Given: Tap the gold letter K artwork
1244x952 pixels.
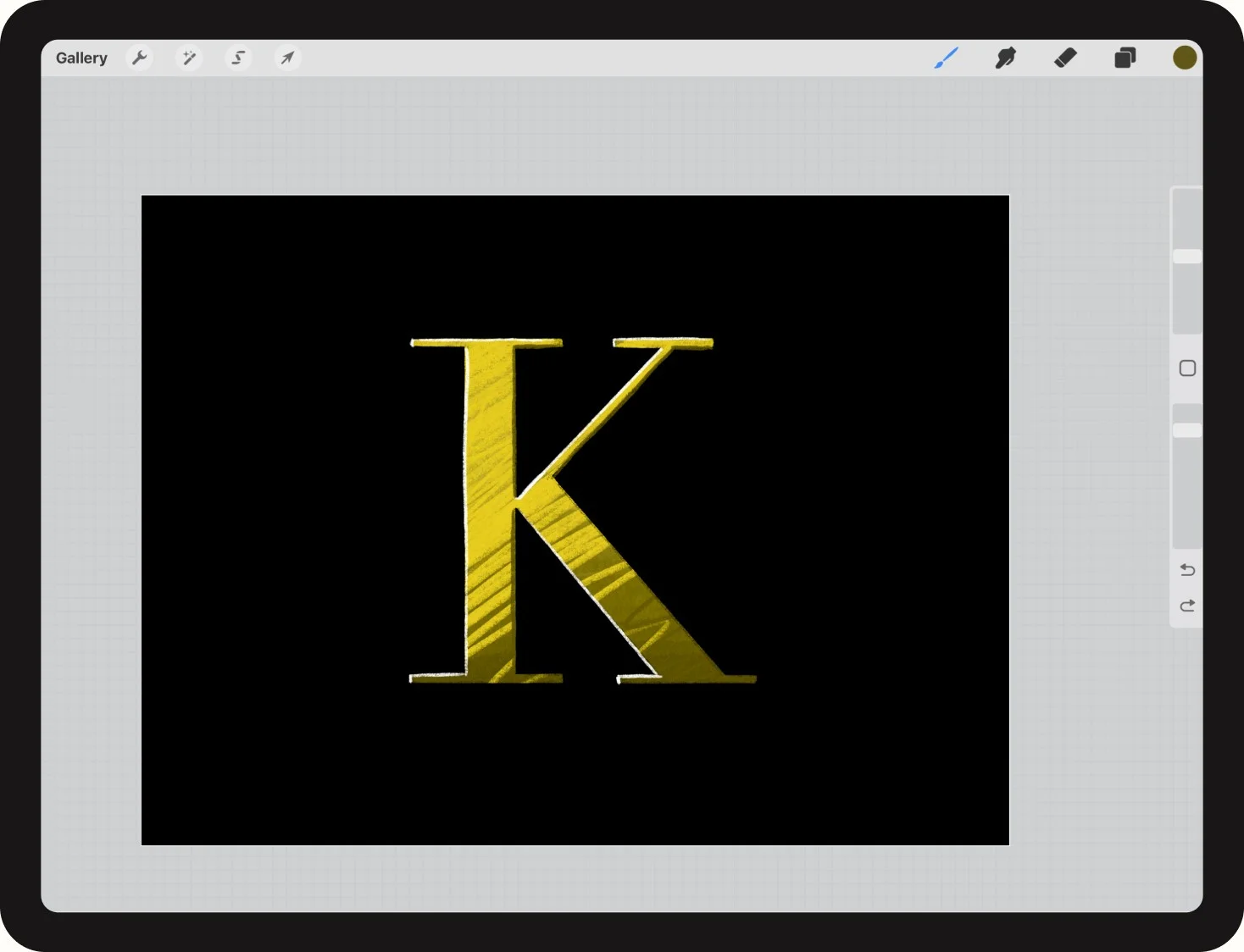Looking at the screenshot, I should click(x=490, y=508).
